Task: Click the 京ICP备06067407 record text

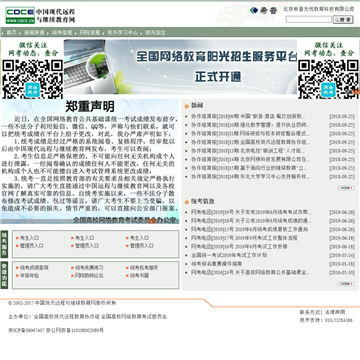Action: tap(26, 331)
